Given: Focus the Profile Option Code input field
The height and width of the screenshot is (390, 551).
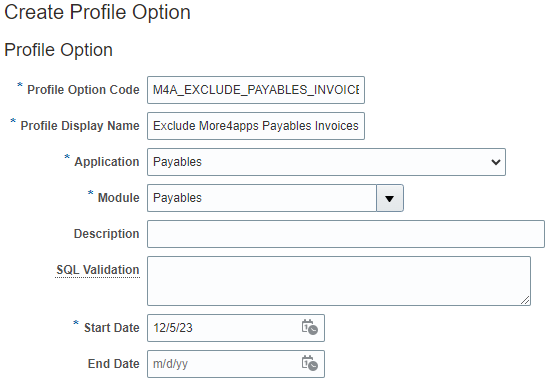Looking at the screenshot, I should 256,90.
